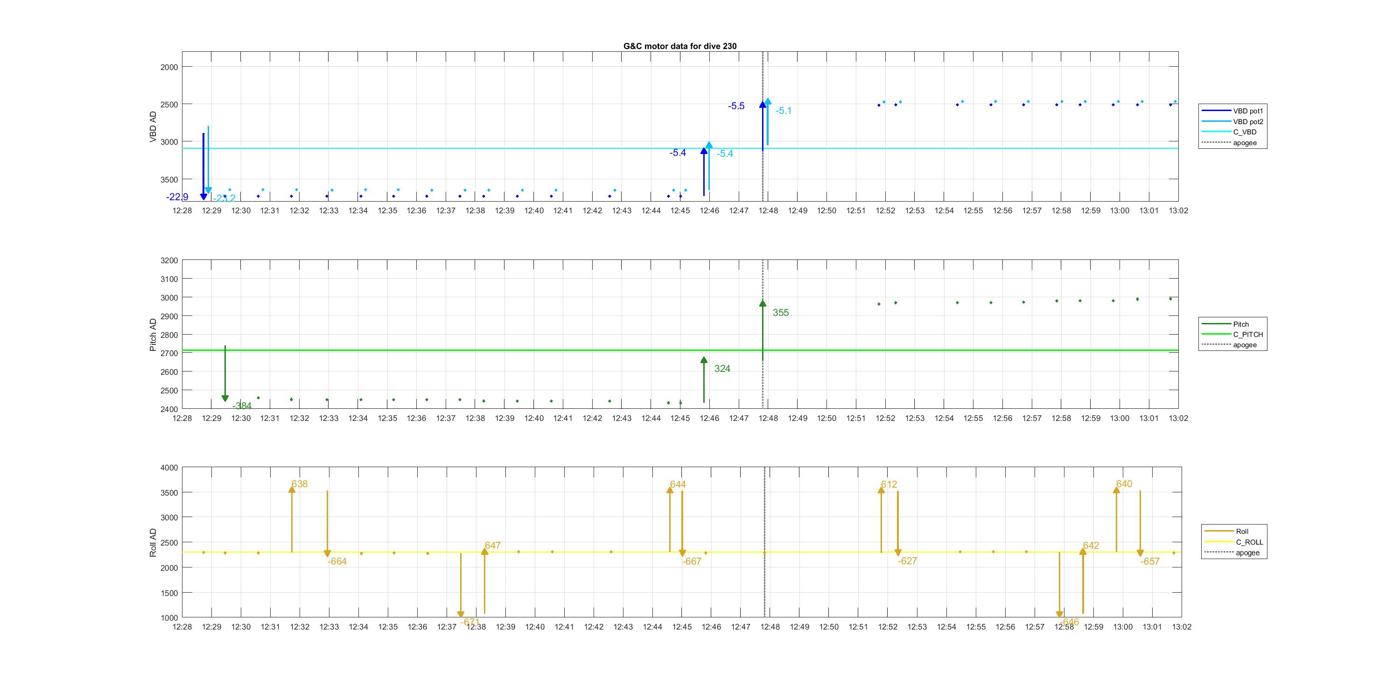1400x693 pixels.
Task: Click "apogee" in the Pitch legend
Action: click(x=1245, y=345)
